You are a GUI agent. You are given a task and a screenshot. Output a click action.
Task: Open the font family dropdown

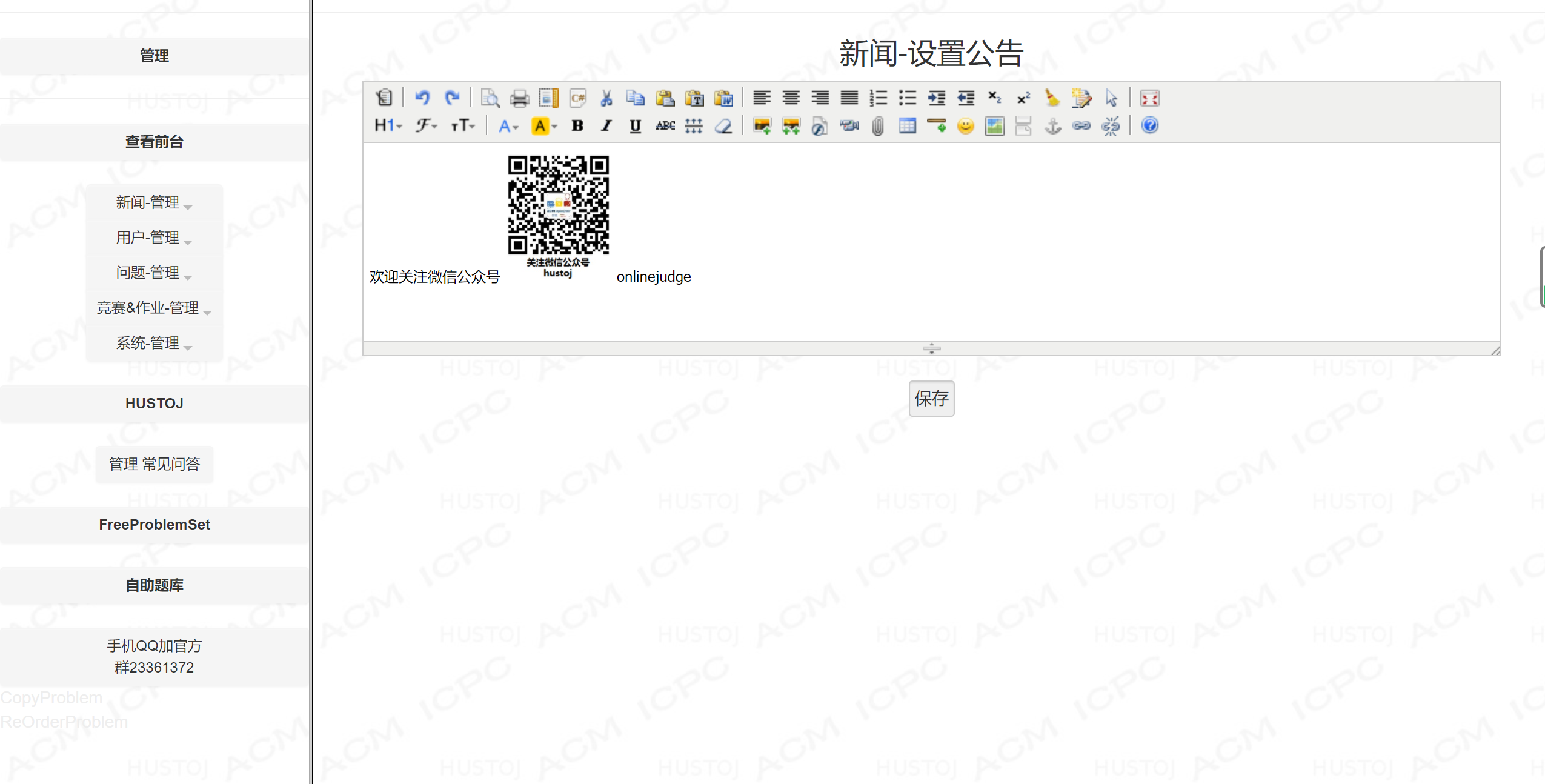426,125
